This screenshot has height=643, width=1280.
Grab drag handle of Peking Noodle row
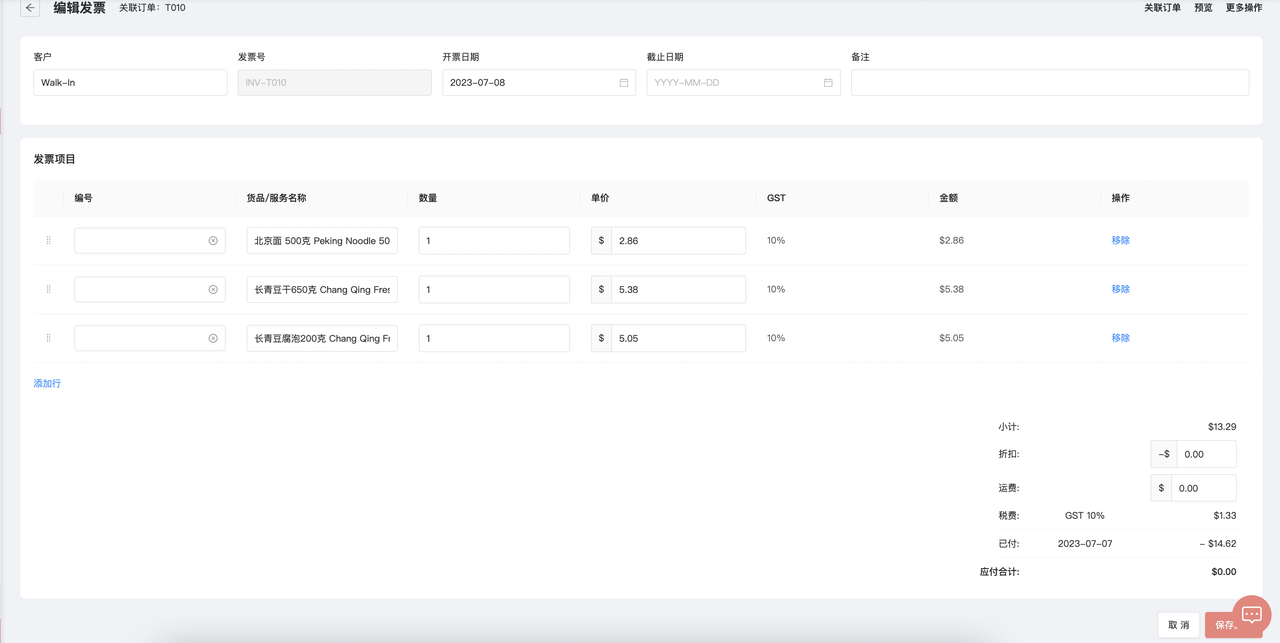(48, 241)
